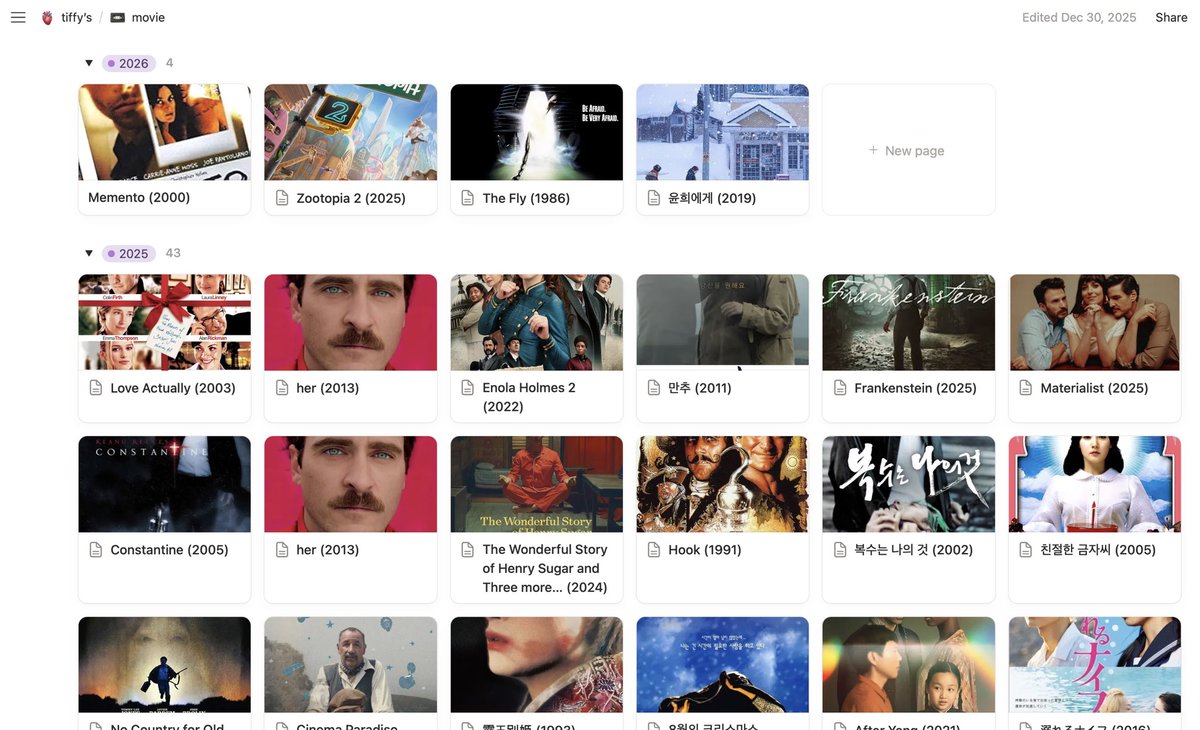This screenshot has height=730, width=1200.
Task: Open the Hook poster thumbnail
Action: 723,484
